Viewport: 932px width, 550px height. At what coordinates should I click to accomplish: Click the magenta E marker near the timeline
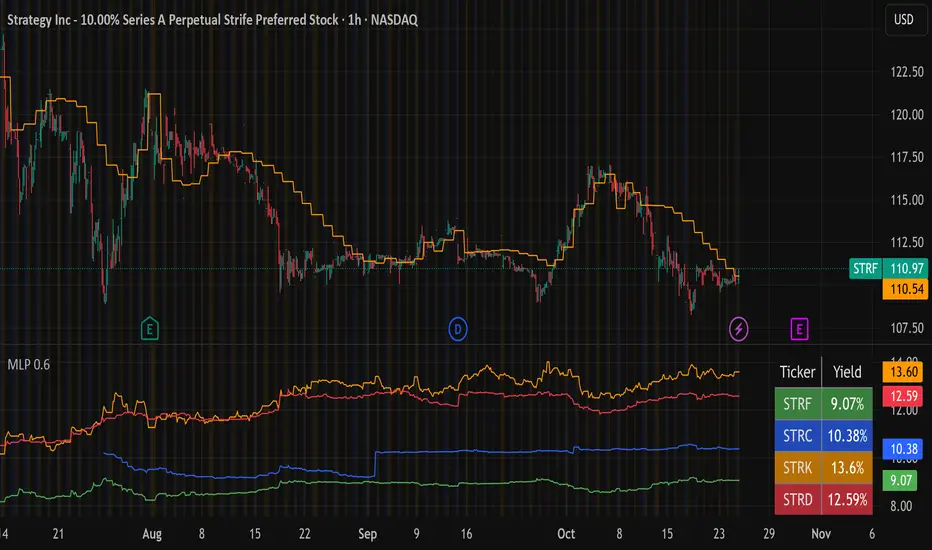pos(799,327)
